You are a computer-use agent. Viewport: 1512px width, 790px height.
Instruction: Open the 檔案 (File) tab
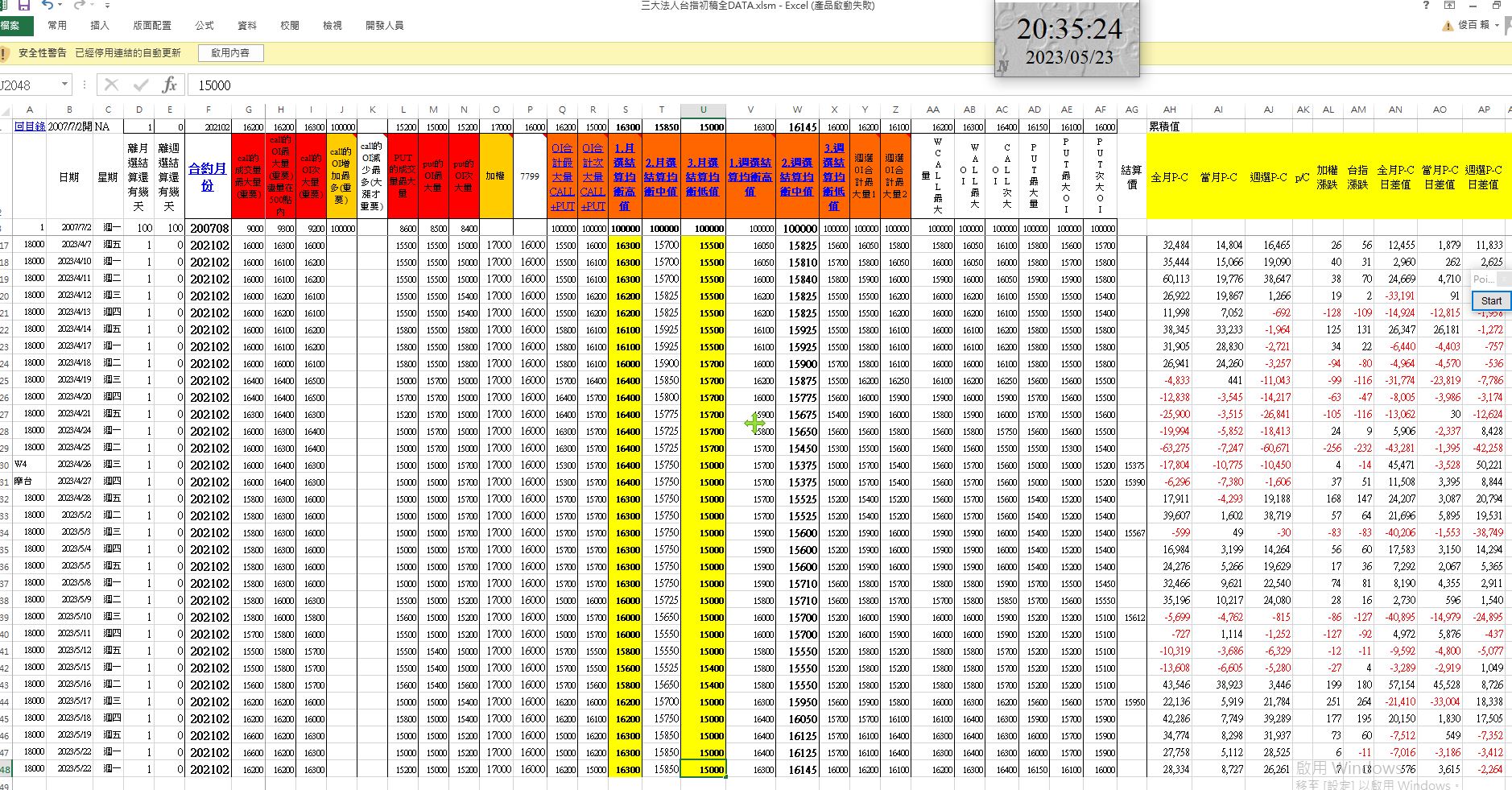pos(14,26)
